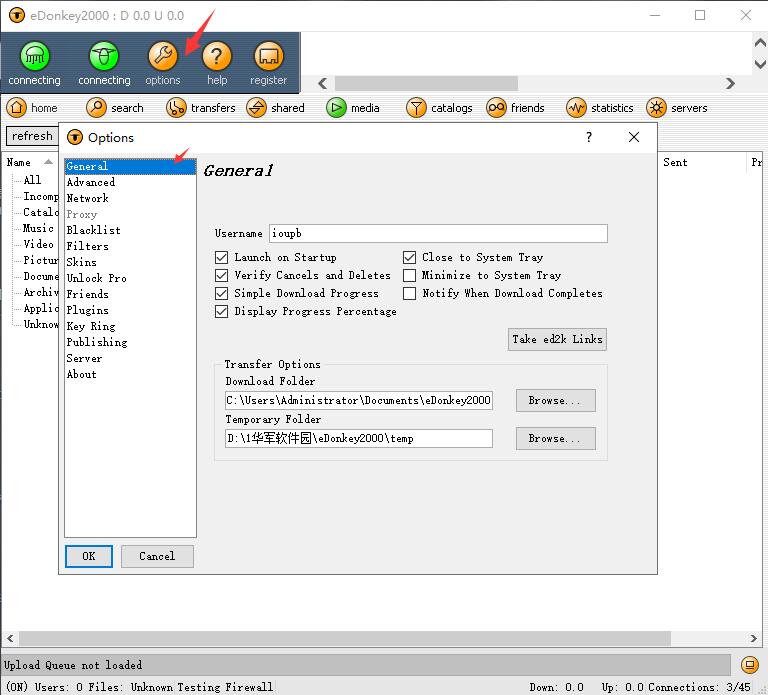This screenshot has height=695, width=768.
Task: Select the Music tree item
Action: [38, 228]
